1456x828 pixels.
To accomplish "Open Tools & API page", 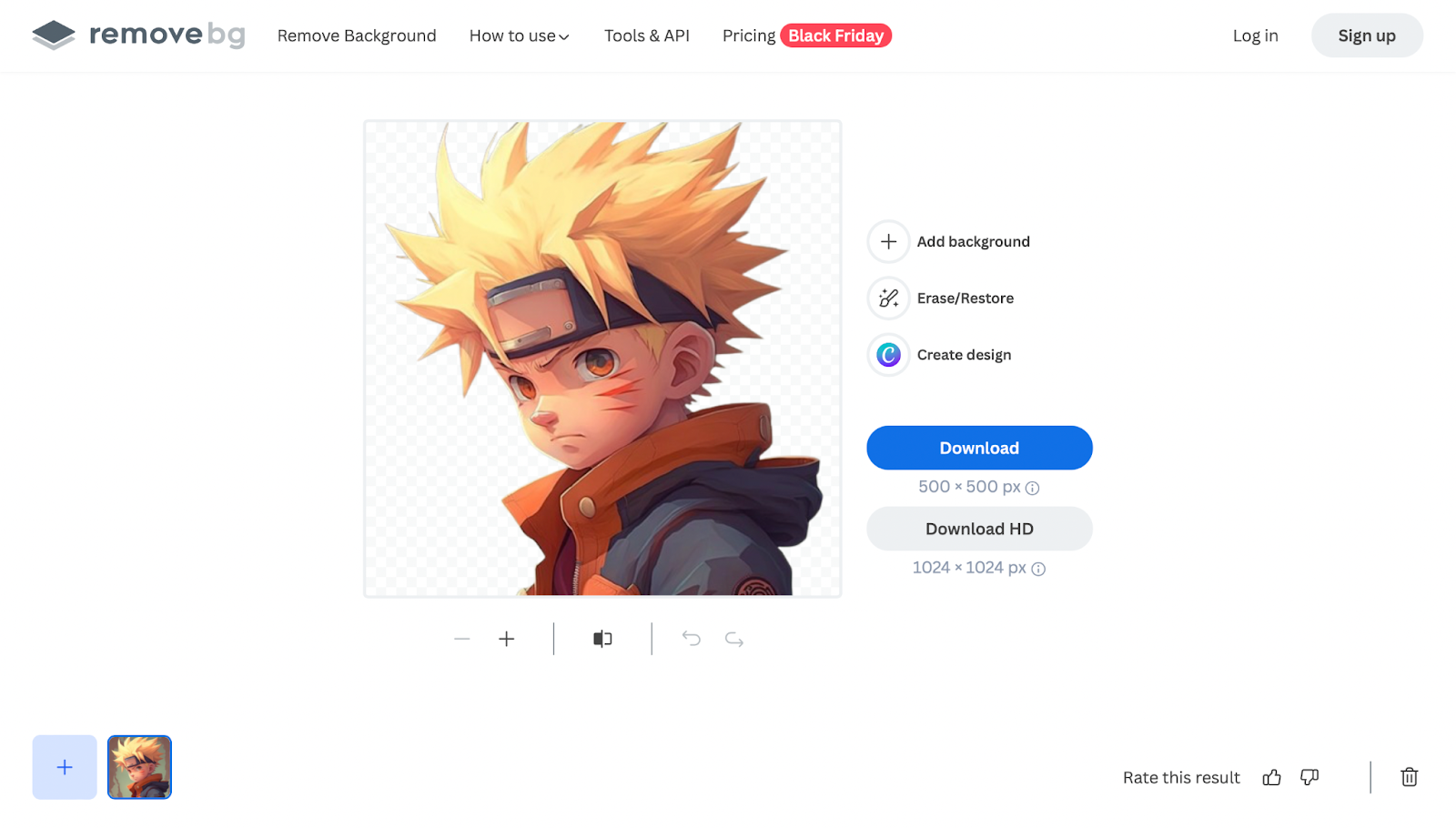I will click(647, 35).
